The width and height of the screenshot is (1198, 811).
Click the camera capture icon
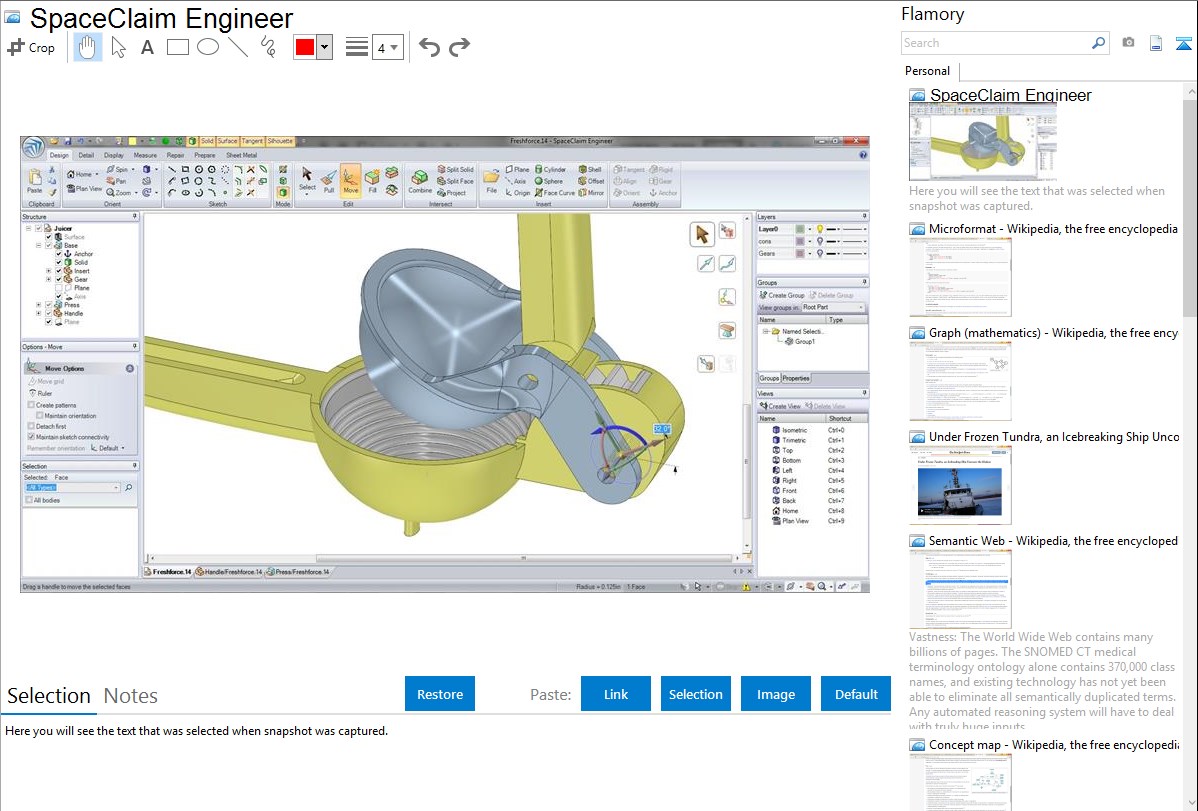[1128, 43]
